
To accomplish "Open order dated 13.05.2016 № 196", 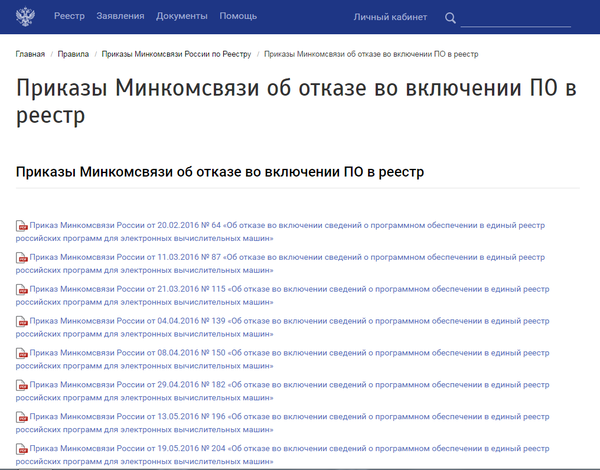I will [x=282, y=423].
